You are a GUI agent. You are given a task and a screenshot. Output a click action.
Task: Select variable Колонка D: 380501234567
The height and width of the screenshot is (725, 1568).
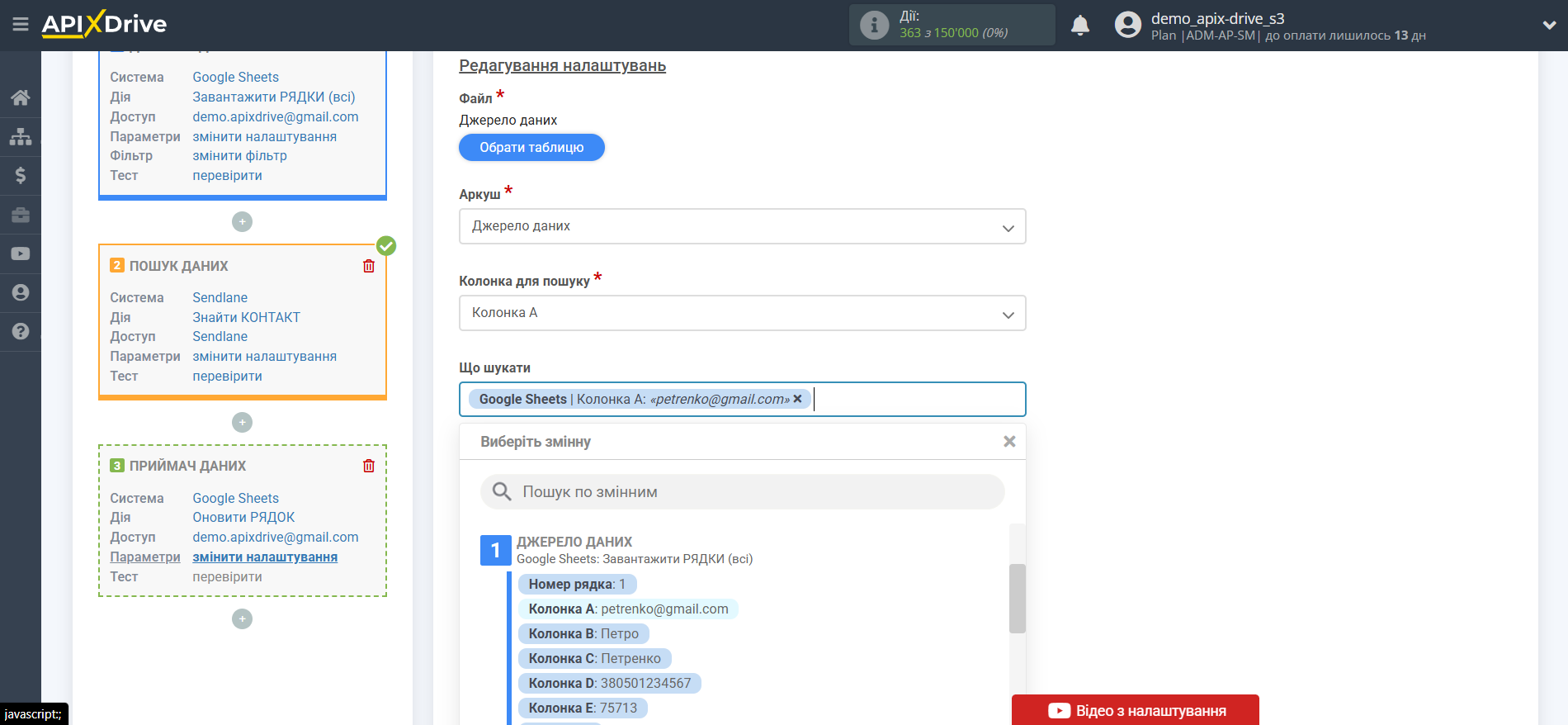[x=609, y=684]
